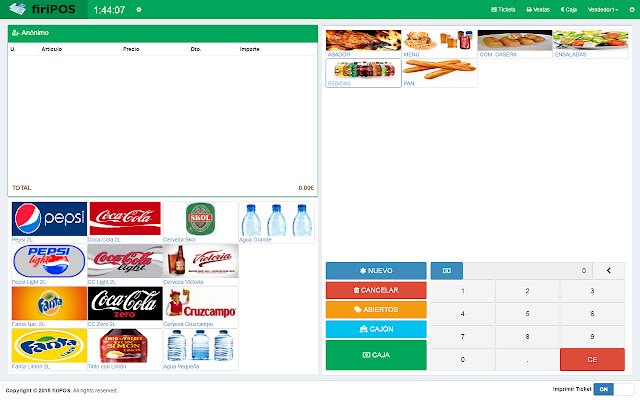Select the PAN category
This screenshot has width=640, height=400.
[440, 73]
